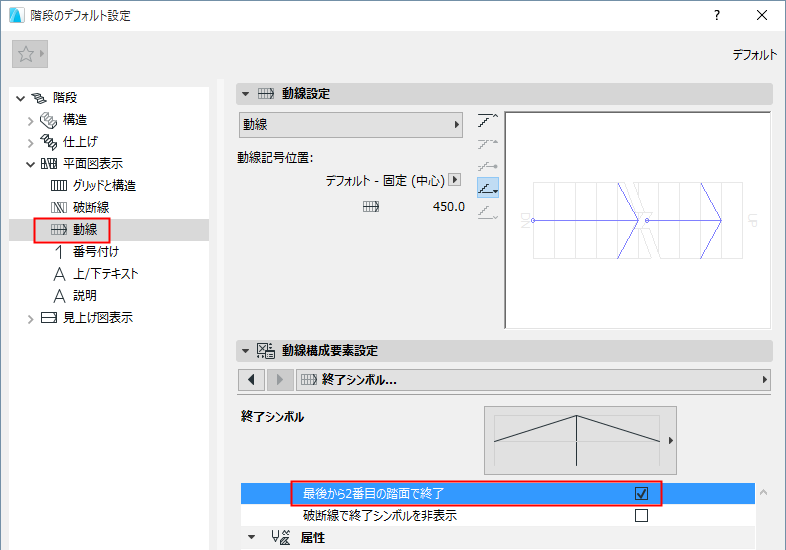Open the 終了シンボル... page dropdown

coord(533,380)
